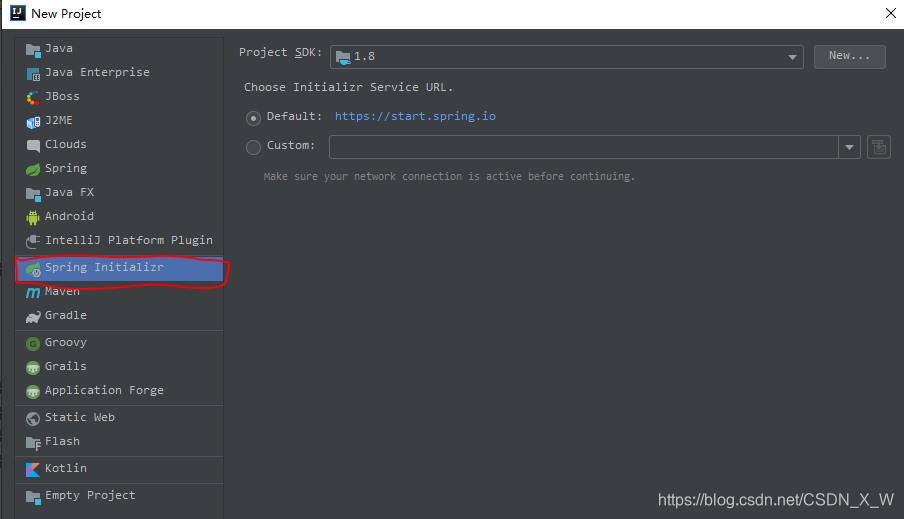The image size is (904, 519).
Task: Click the network connection hint text
Action: pos(449,176)
